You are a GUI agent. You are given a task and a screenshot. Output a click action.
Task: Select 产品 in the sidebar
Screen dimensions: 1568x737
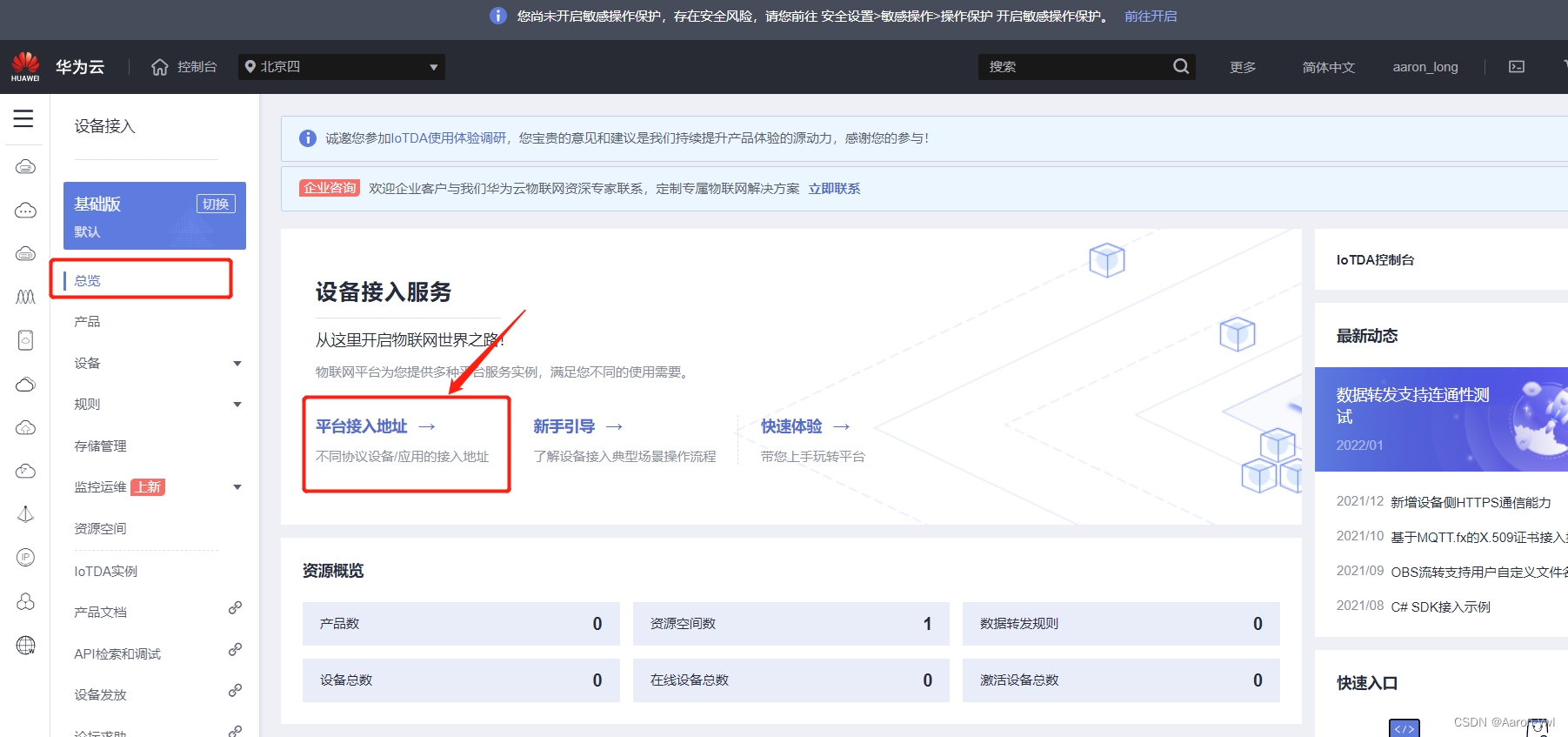[87, 322]
